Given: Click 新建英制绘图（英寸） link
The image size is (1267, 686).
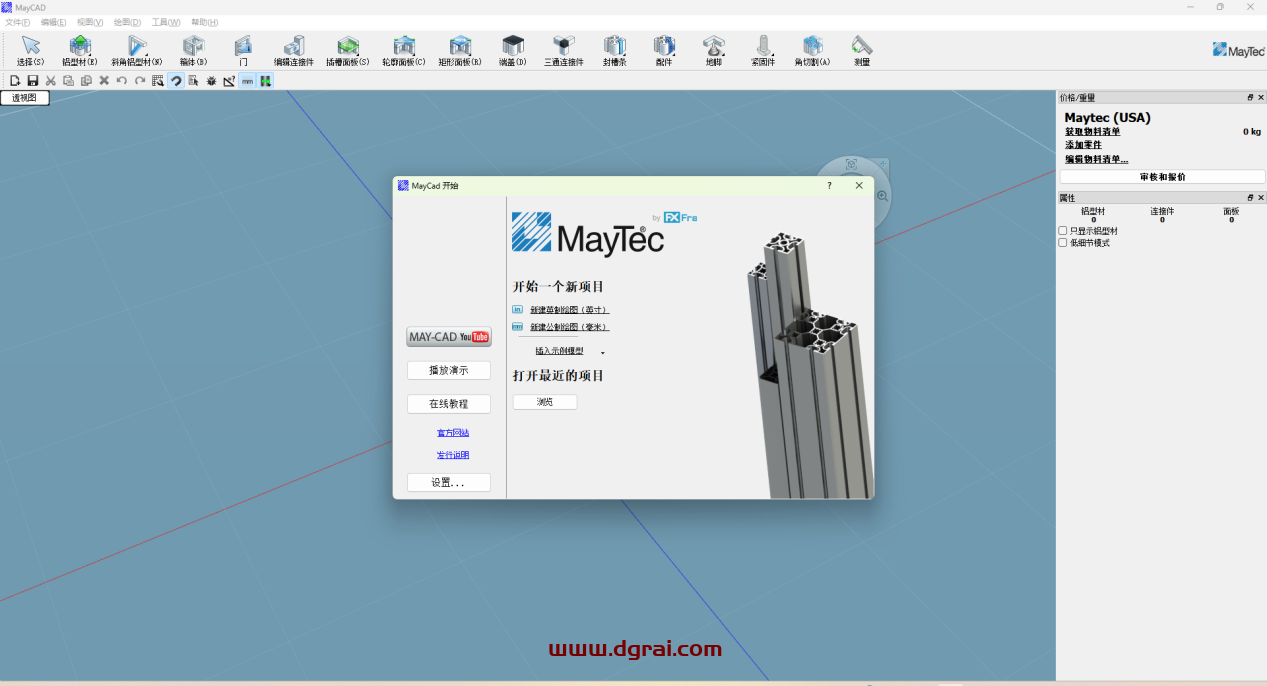Looking at the screenshot, I should (569, 310).
